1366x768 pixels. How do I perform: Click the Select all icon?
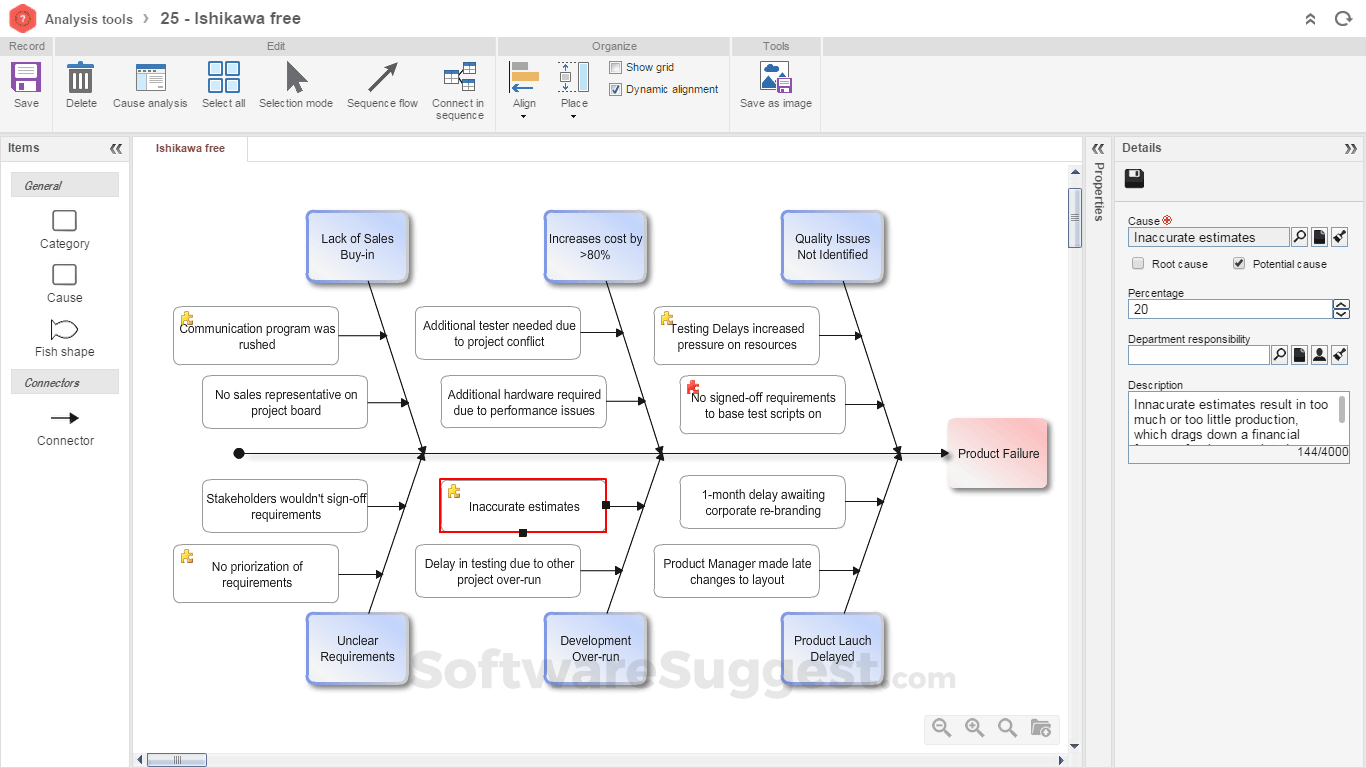pos(223,77)
